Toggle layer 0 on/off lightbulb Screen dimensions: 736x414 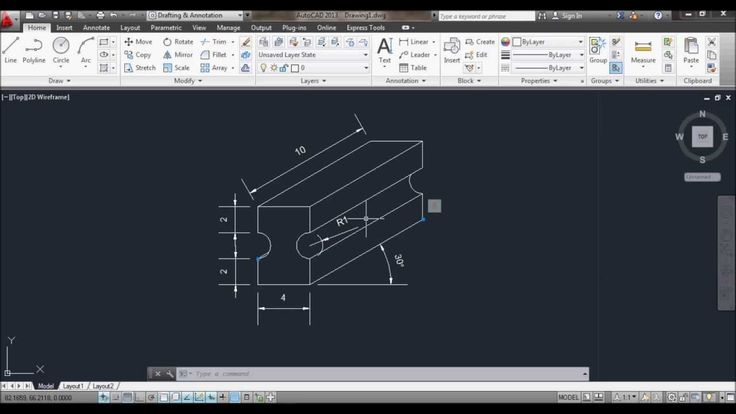click(263, 68)
